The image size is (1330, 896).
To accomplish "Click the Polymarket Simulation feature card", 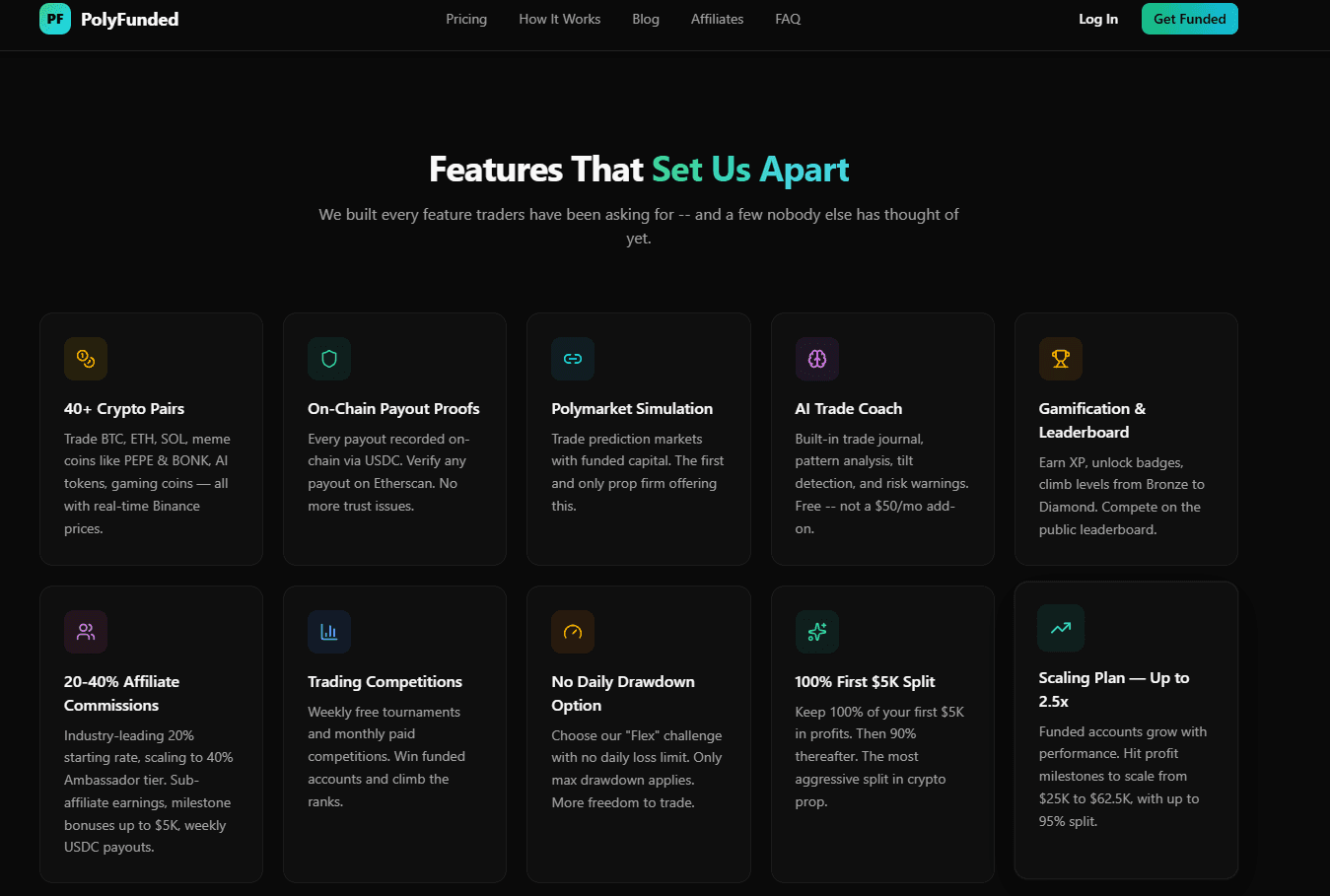I will 638,439.
